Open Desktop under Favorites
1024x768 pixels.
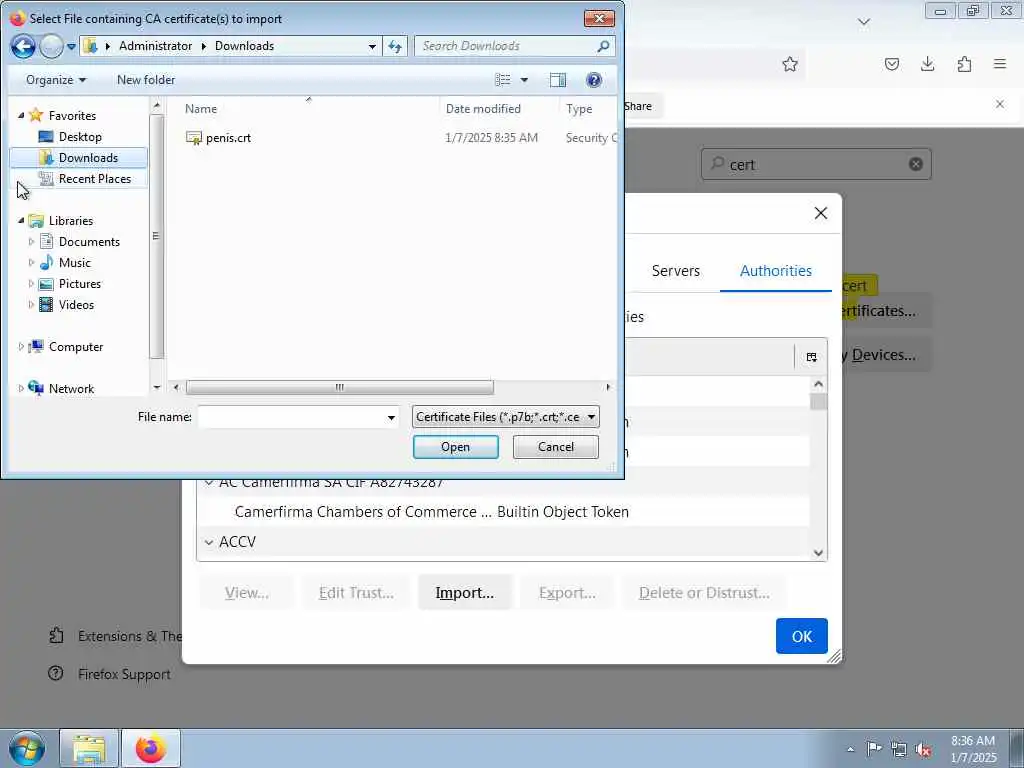pyautogui.click(x=80, y=136)
